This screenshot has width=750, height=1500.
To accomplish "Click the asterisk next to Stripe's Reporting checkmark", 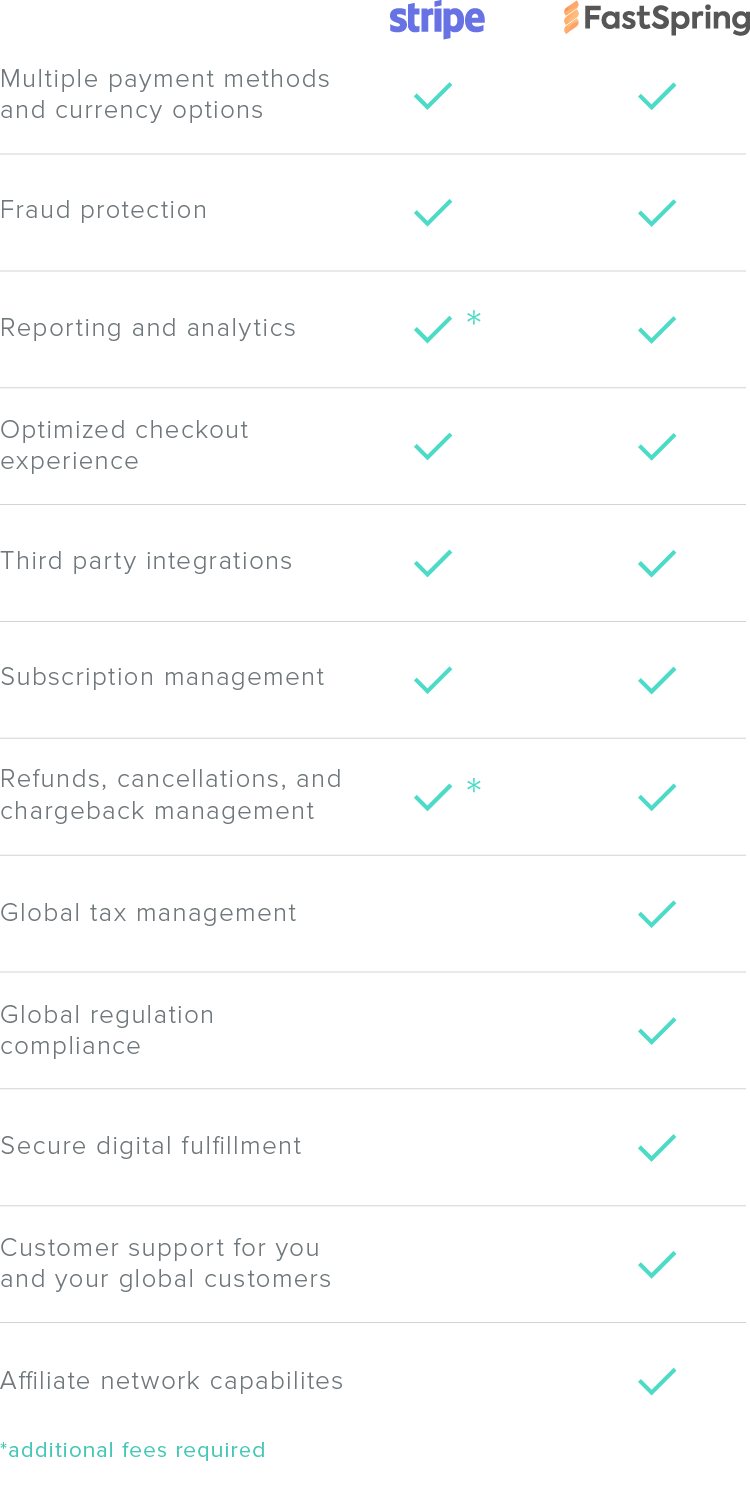I will click(x=474, y=319).
